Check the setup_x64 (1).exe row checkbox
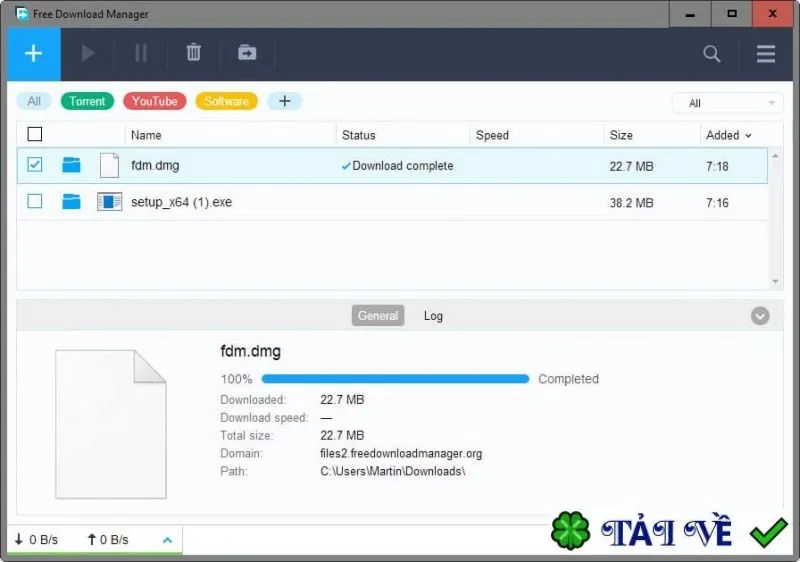 click(x=35, y=201)
